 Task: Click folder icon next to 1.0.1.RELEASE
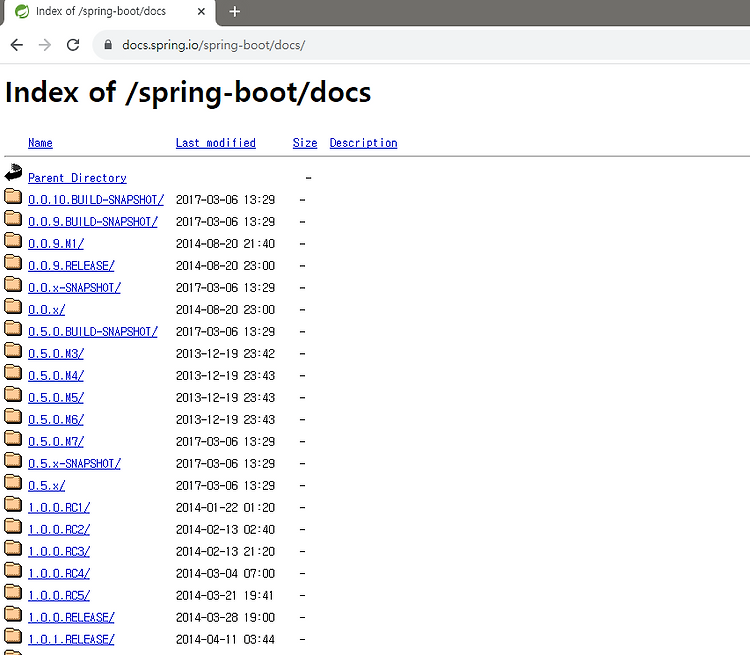click(x=13, y=636)
